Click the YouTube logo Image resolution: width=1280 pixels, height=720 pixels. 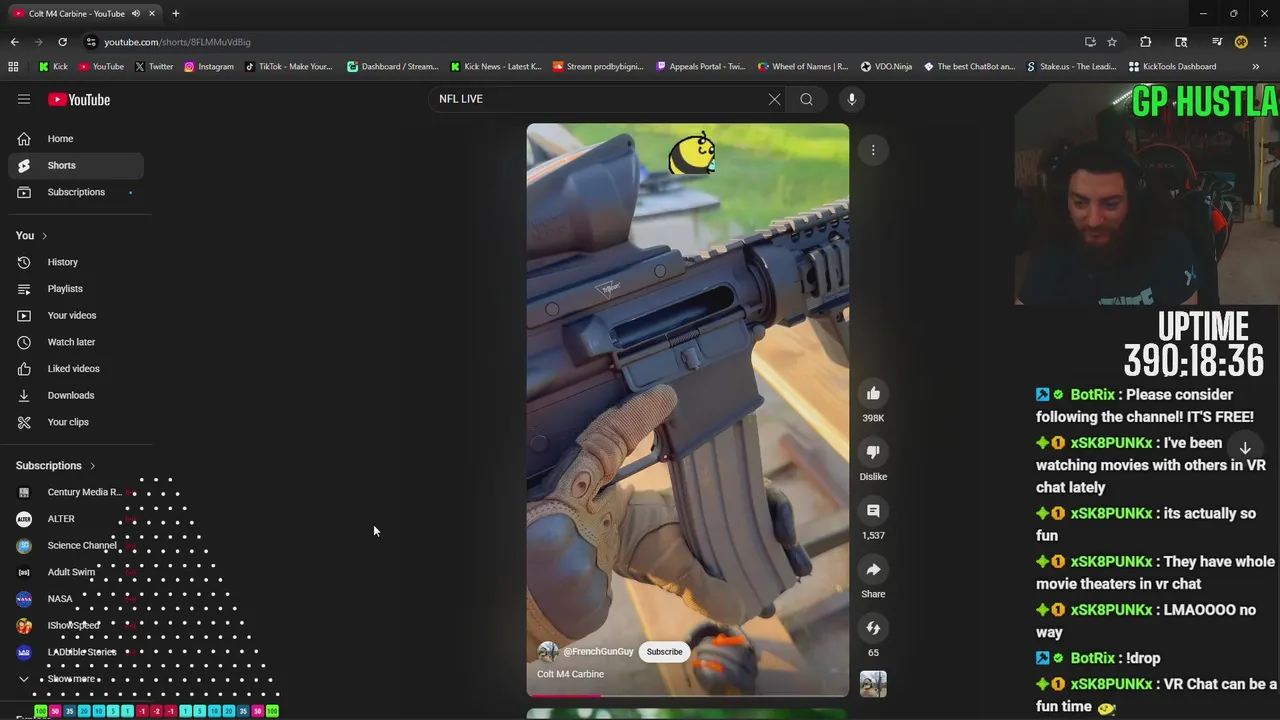pyautogui.click(x=79, y=99)
